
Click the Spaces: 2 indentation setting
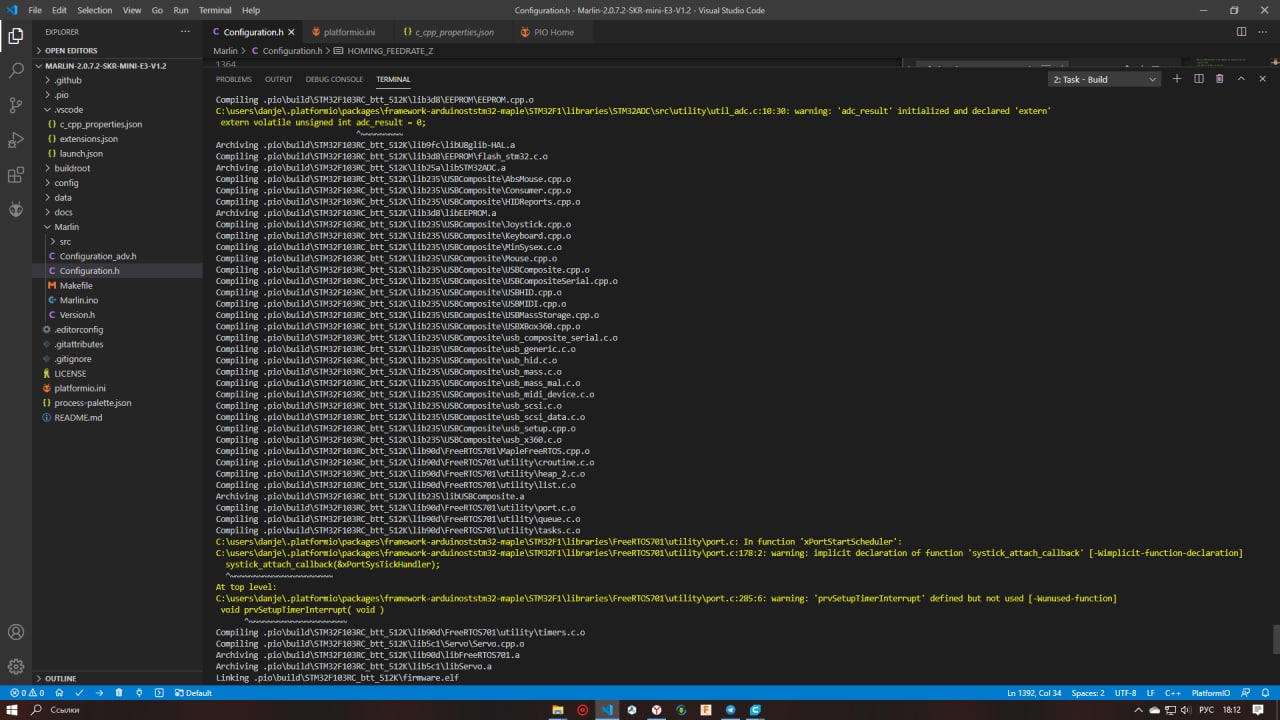pyautogui.click(x=1088, y=692)
